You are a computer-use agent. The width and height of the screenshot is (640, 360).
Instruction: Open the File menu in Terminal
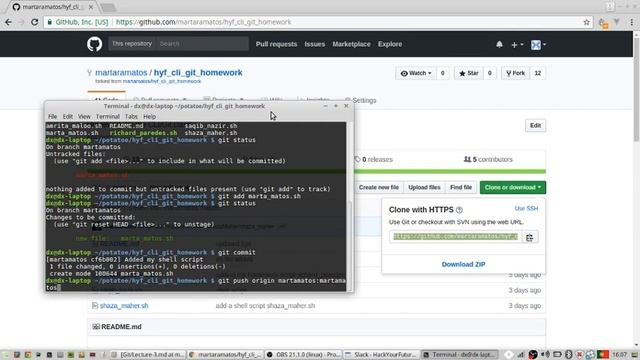tap(53, 116)
